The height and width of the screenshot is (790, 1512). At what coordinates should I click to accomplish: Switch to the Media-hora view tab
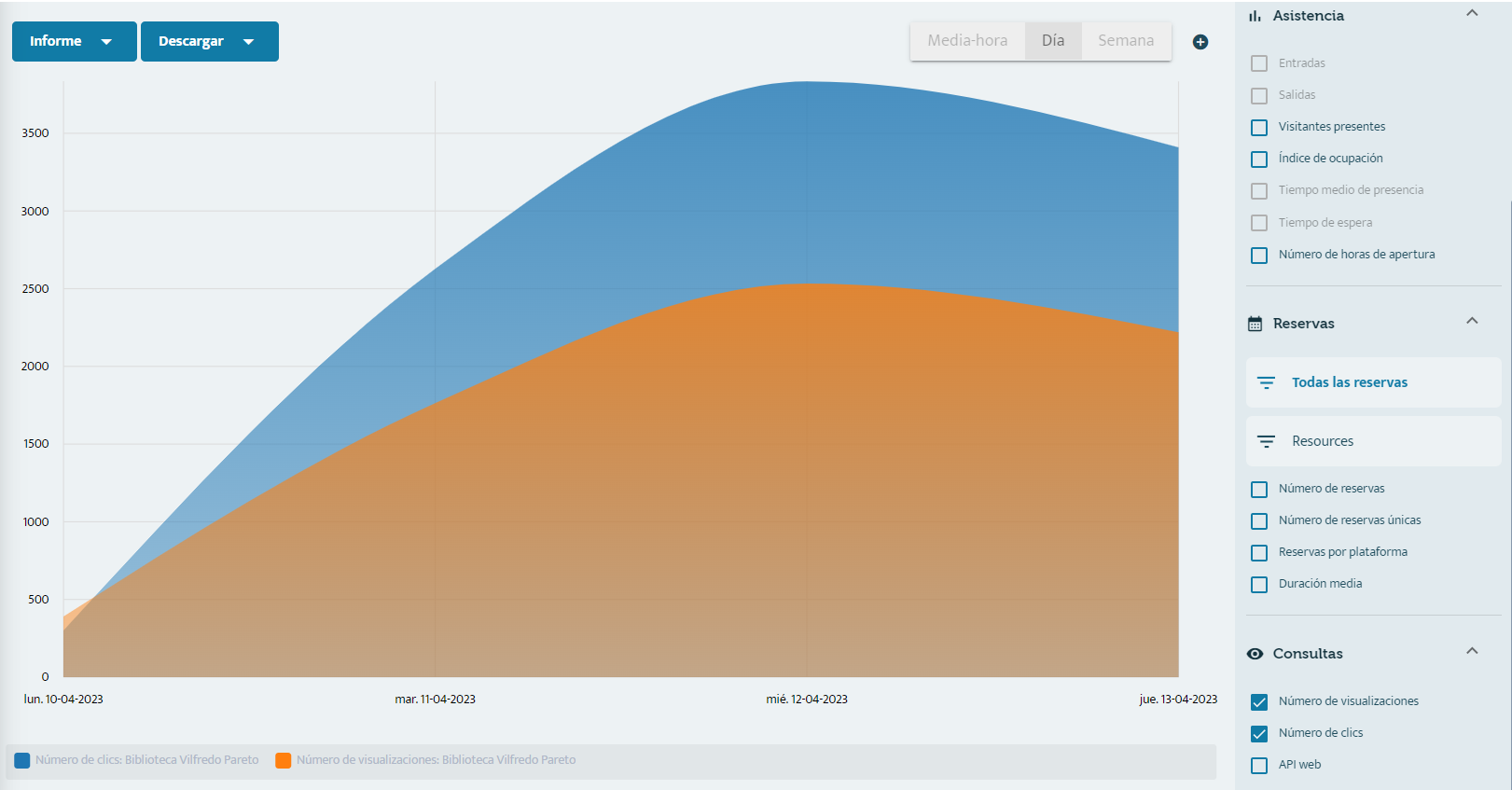967,41
